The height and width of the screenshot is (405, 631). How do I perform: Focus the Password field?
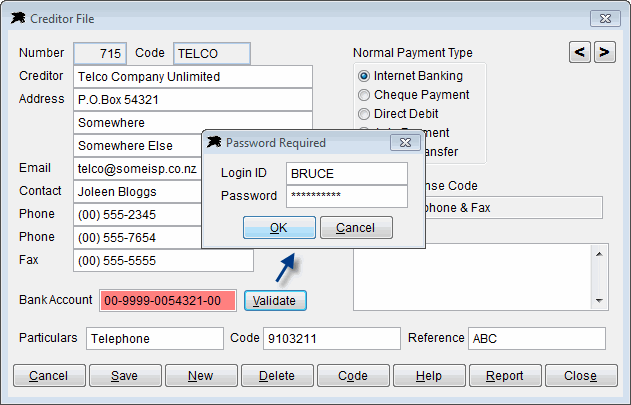pyautogui.click(x=347, y=196)
